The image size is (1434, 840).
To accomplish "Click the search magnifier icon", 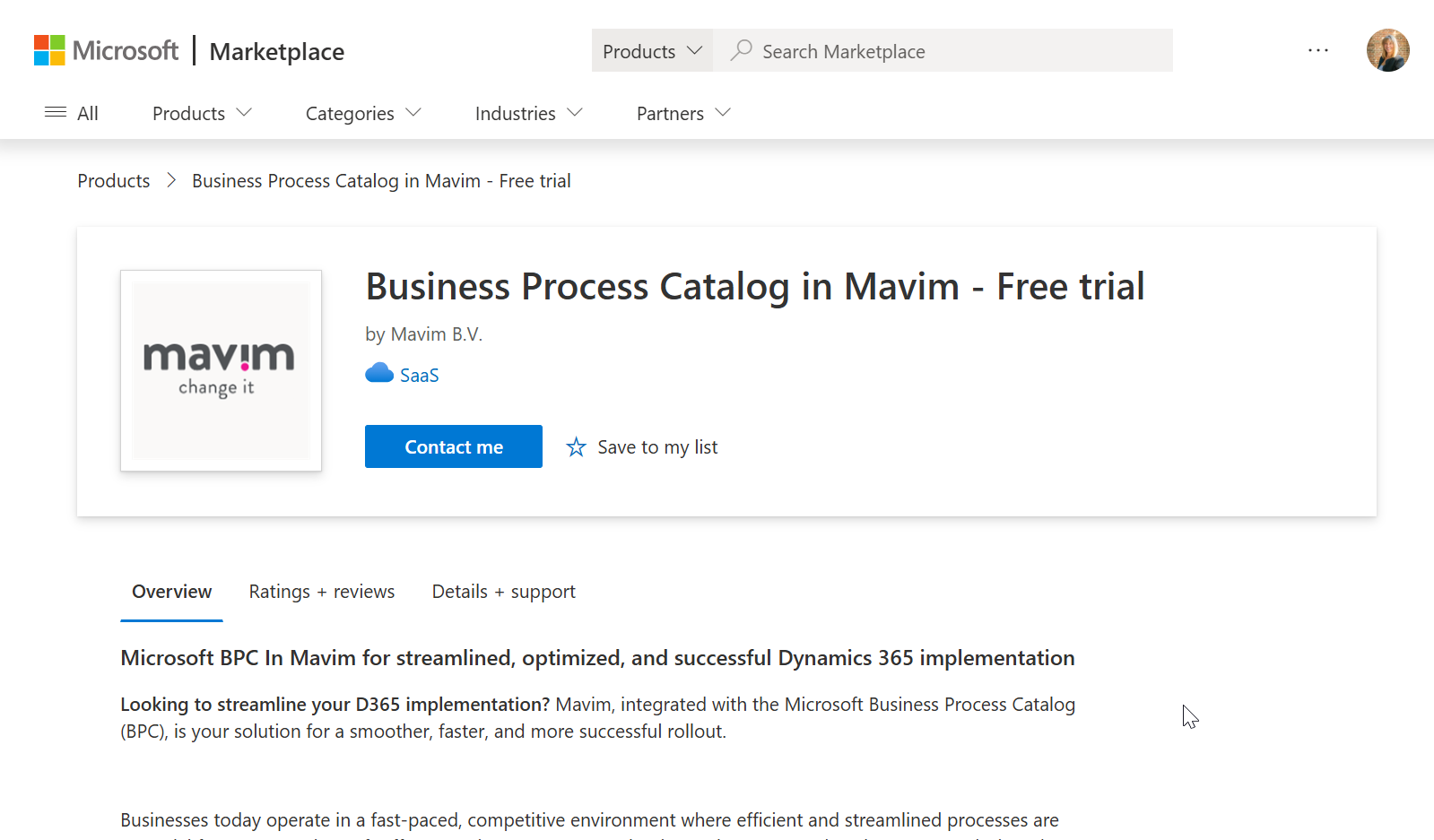I will pos(741,50).
